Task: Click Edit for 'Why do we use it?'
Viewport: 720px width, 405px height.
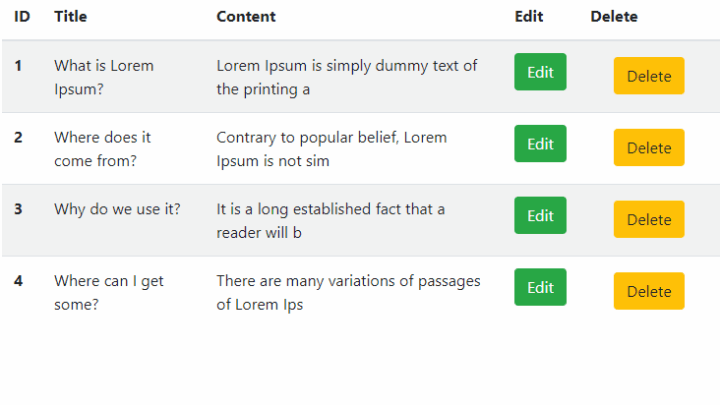Action: (540, 215)
